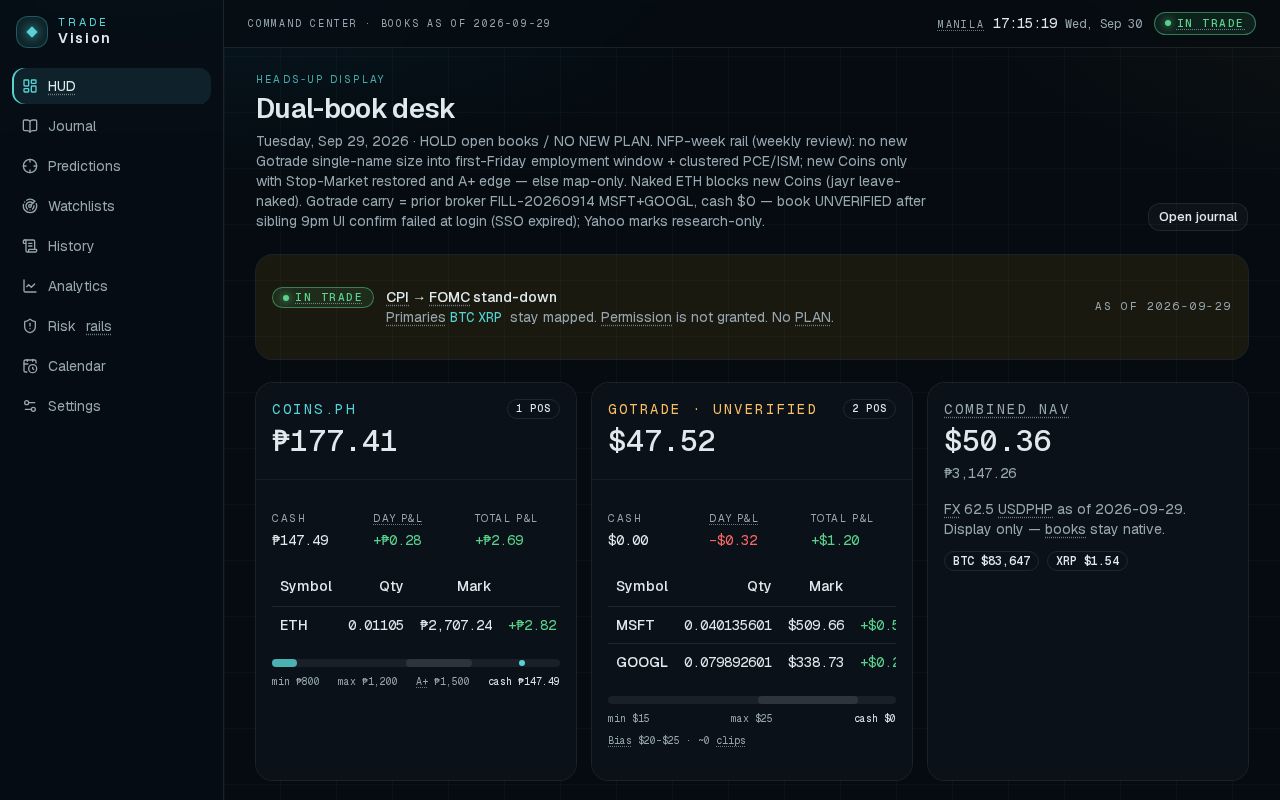The width and height of the screenshot is (1280, 800).
Task: Click the USDPHP underlined term
Action: tap(1025, 509)
